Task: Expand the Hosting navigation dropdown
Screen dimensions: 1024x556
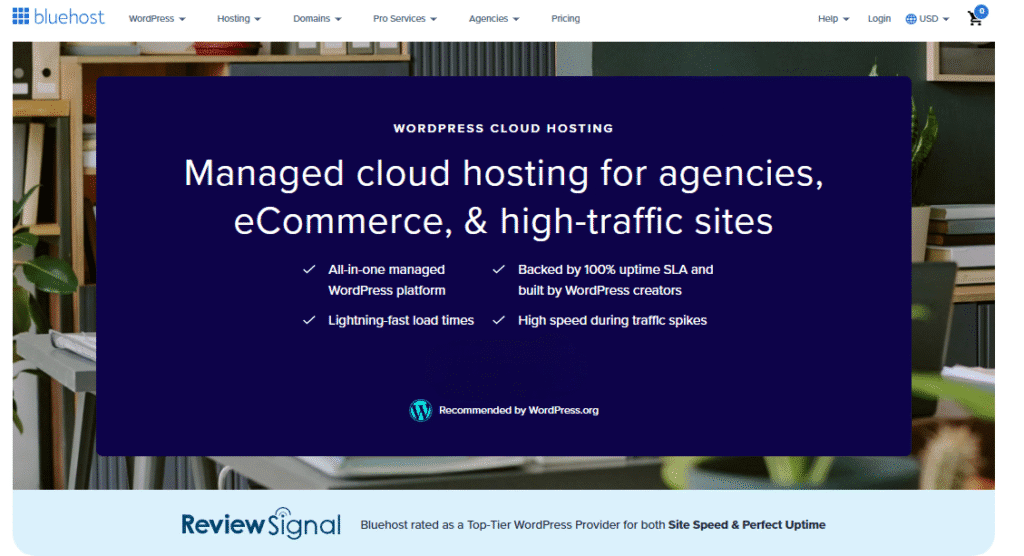Action: (x=239, y=19)
